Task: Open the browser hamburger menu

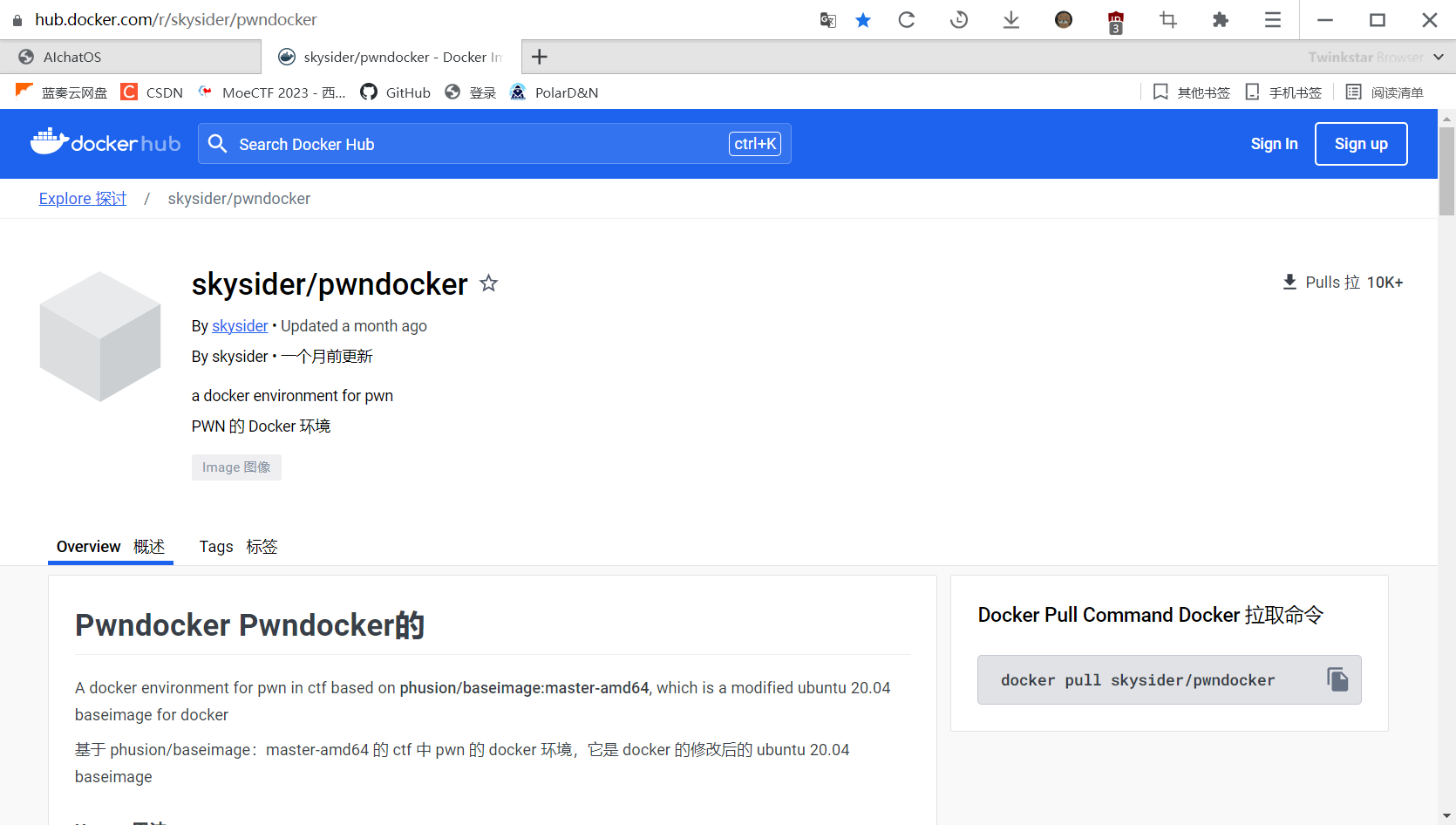Action: click(x=1273, y=20)
